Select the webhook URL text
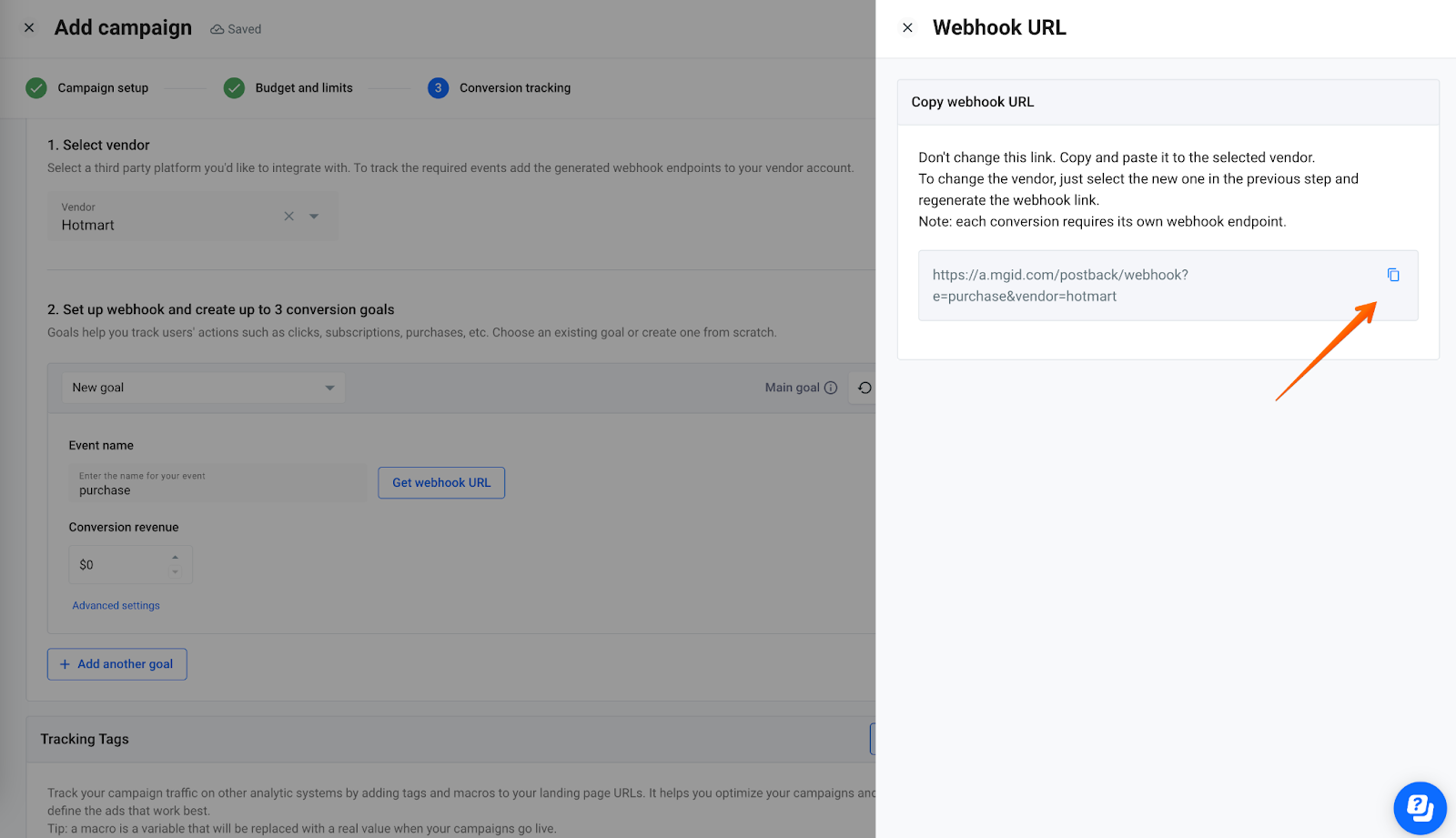The height and width of the screenshot is (838, 1456). coord(1058,285)
